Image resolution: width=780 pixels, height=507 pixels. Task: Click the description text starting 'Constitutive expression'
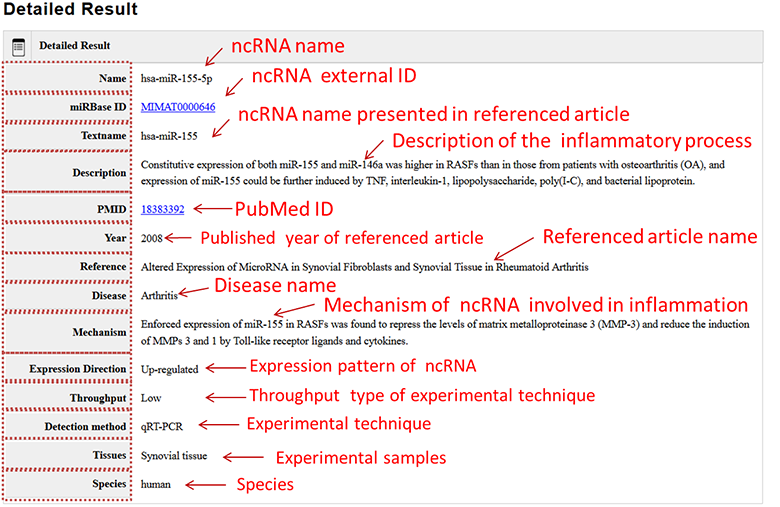[433, 173]
